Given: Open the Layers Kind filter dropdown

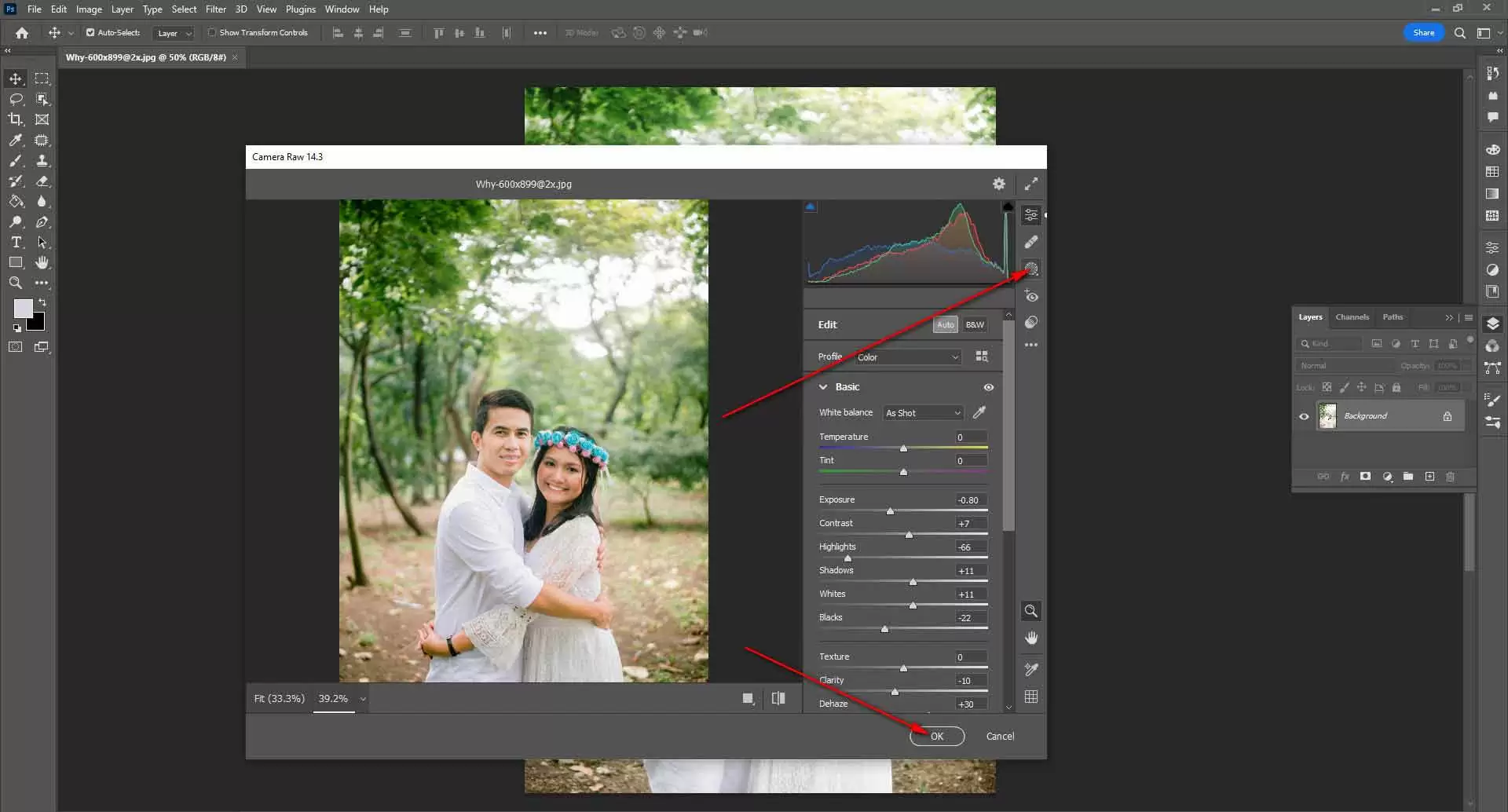Looking at the screenshot, I should coord(1330,344).
